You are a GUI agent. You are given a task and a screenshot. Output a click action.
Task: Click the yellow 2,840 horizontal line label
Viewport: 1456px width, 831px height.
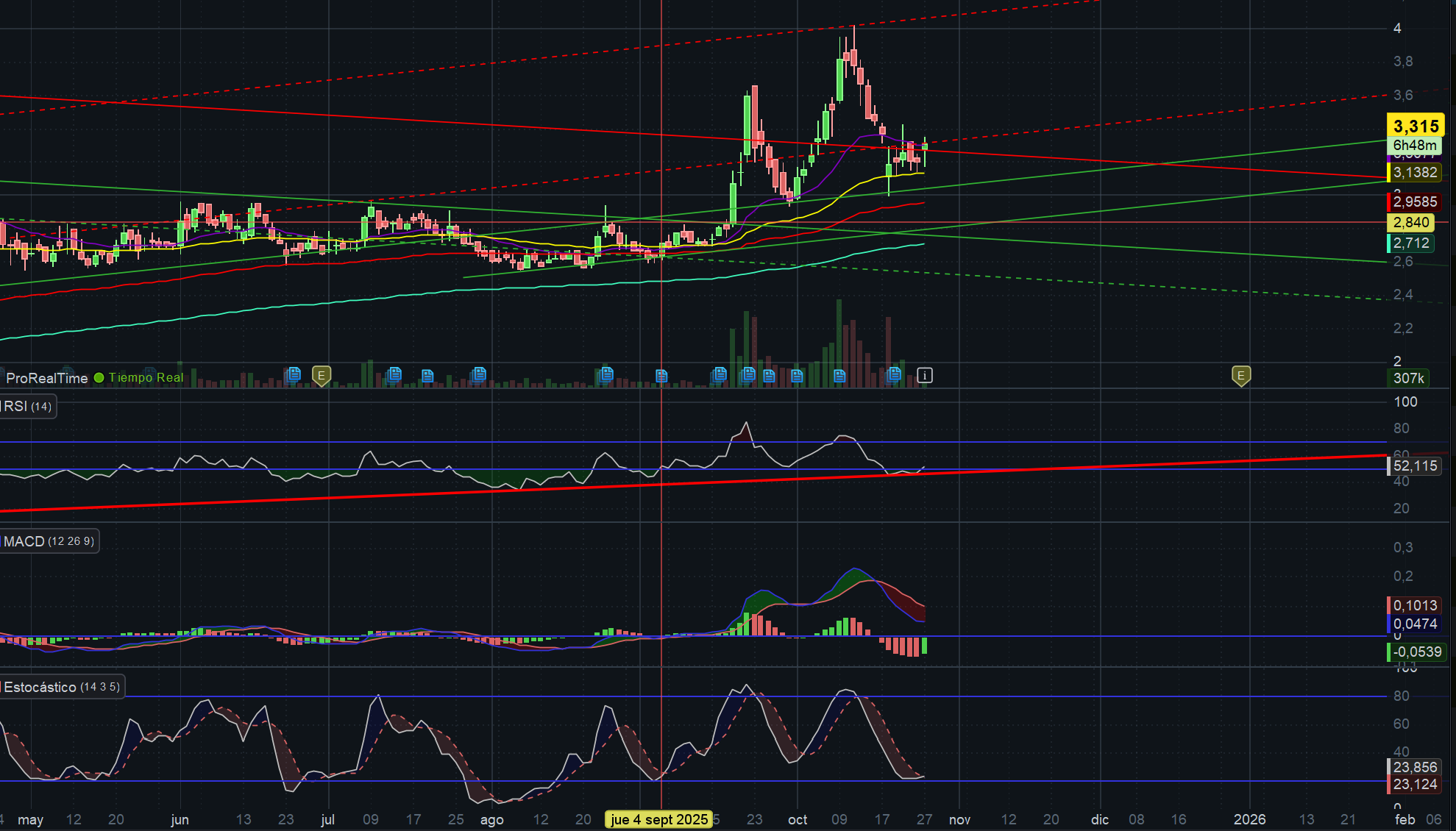coord(1410,222)
